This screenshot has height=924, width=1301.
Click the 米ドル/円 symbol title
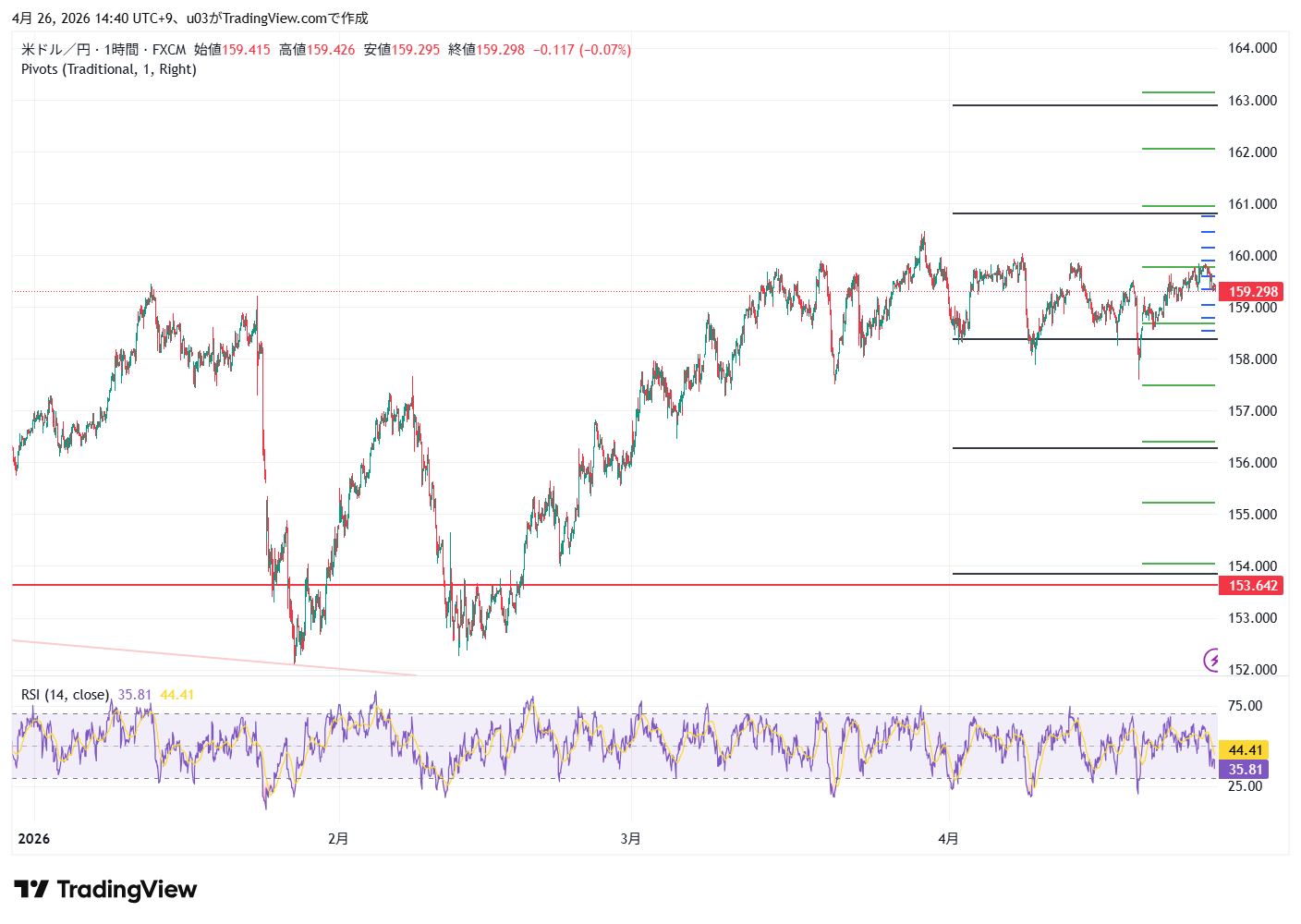coord(55,50)
